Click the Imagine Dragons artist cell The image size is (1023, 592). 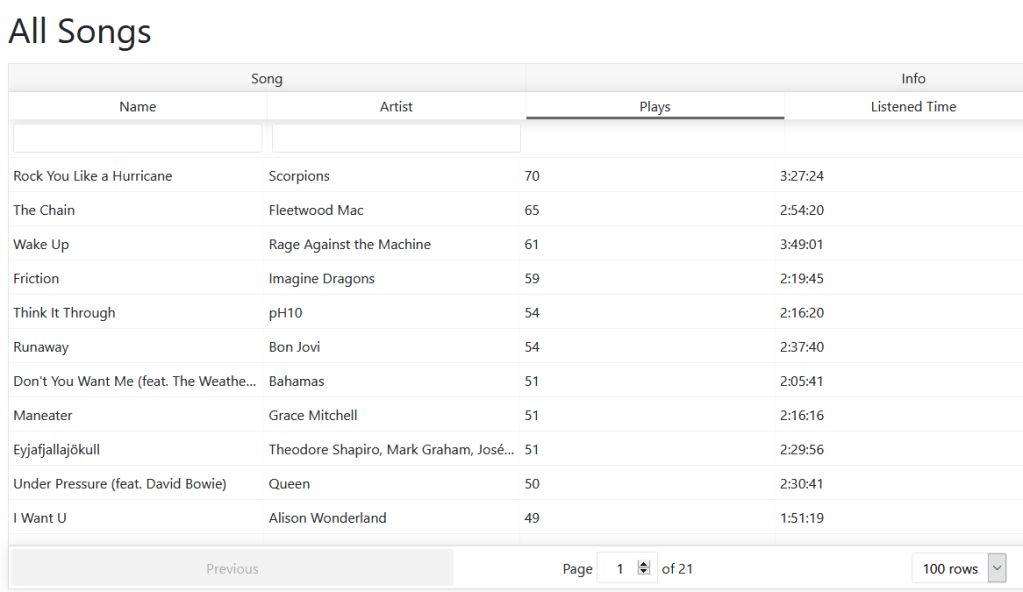tap(321, 279)
